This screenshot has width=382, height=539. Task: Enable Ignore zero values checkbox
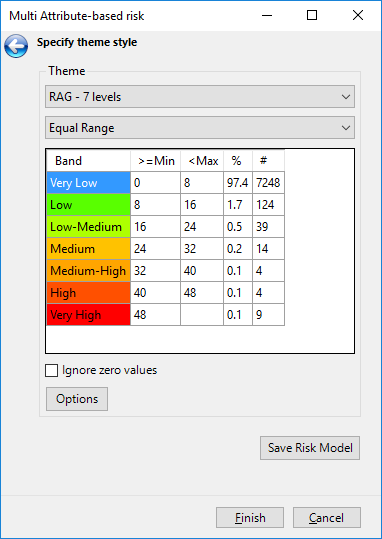(x=52, y=371)
